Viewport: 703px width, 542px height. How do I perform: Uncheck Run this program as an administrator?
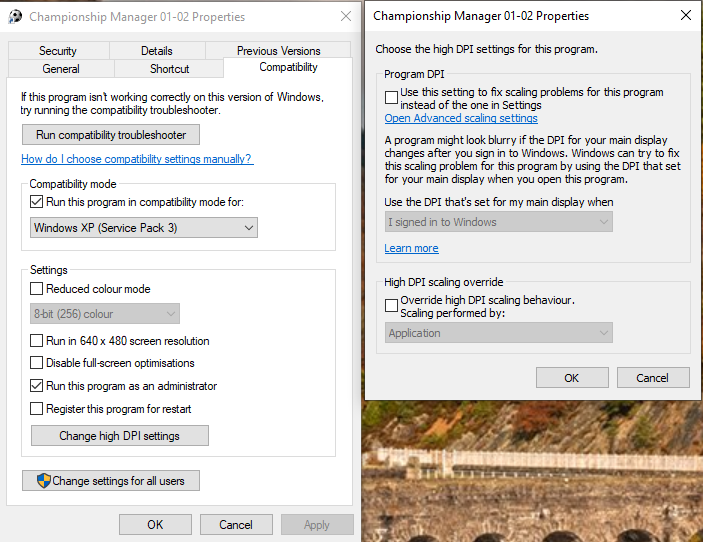pyautogui.click(x=36, y=386)
